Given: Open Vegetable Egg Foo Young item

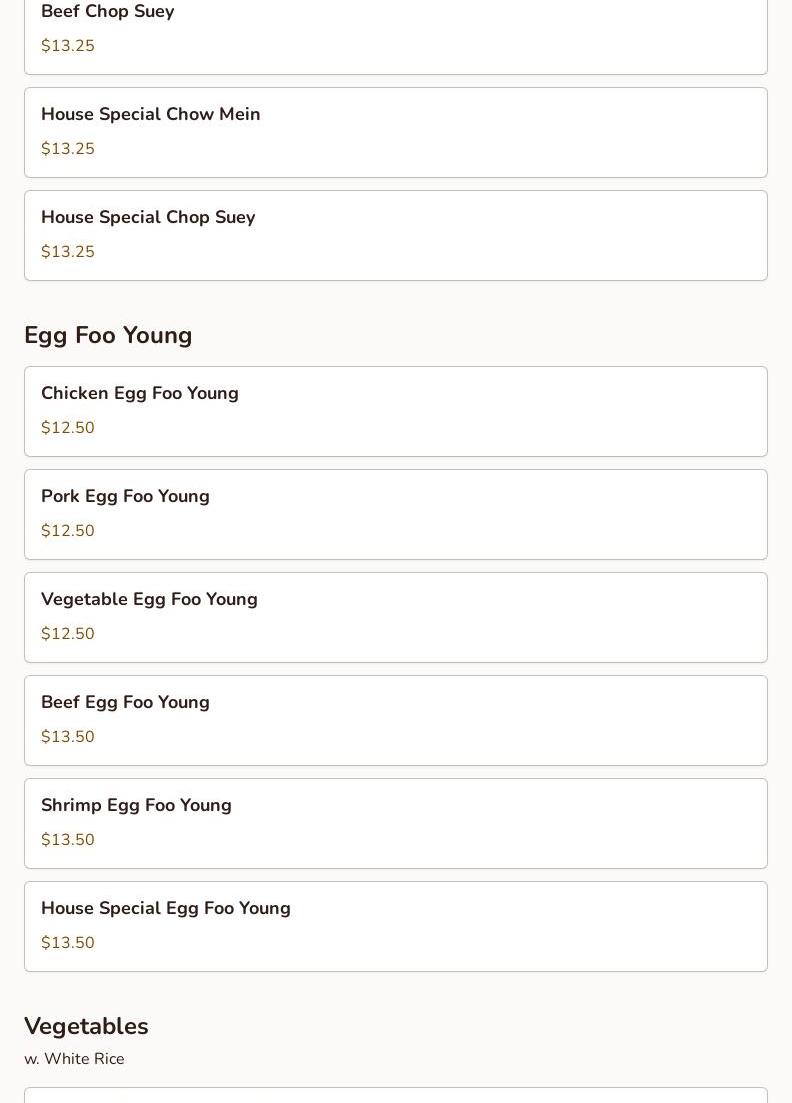Looking at the screenshot, I should [149, 600].
